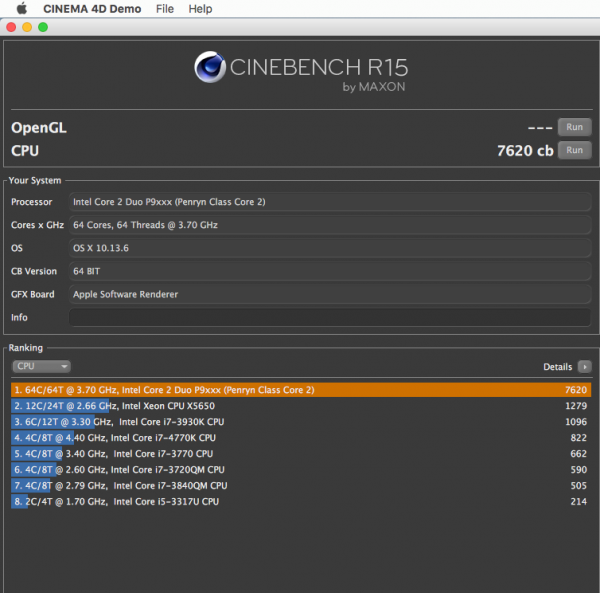
Task: Select the Intel Core i7-3770 row
Action: 301,454
